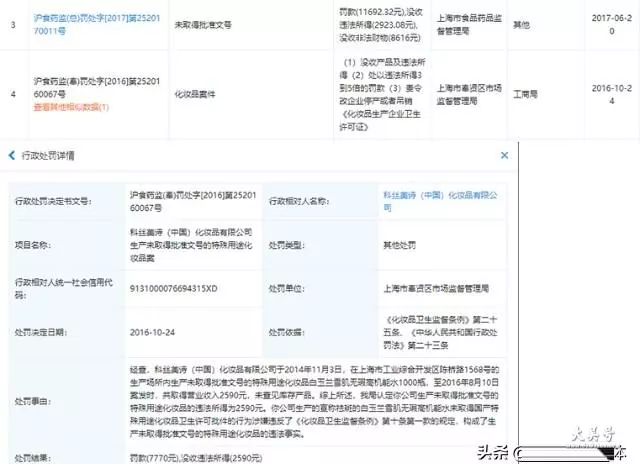
Task: Click 上海市奉贤区市场监督管理局 in row 4 of table
Action: point(469,94)
